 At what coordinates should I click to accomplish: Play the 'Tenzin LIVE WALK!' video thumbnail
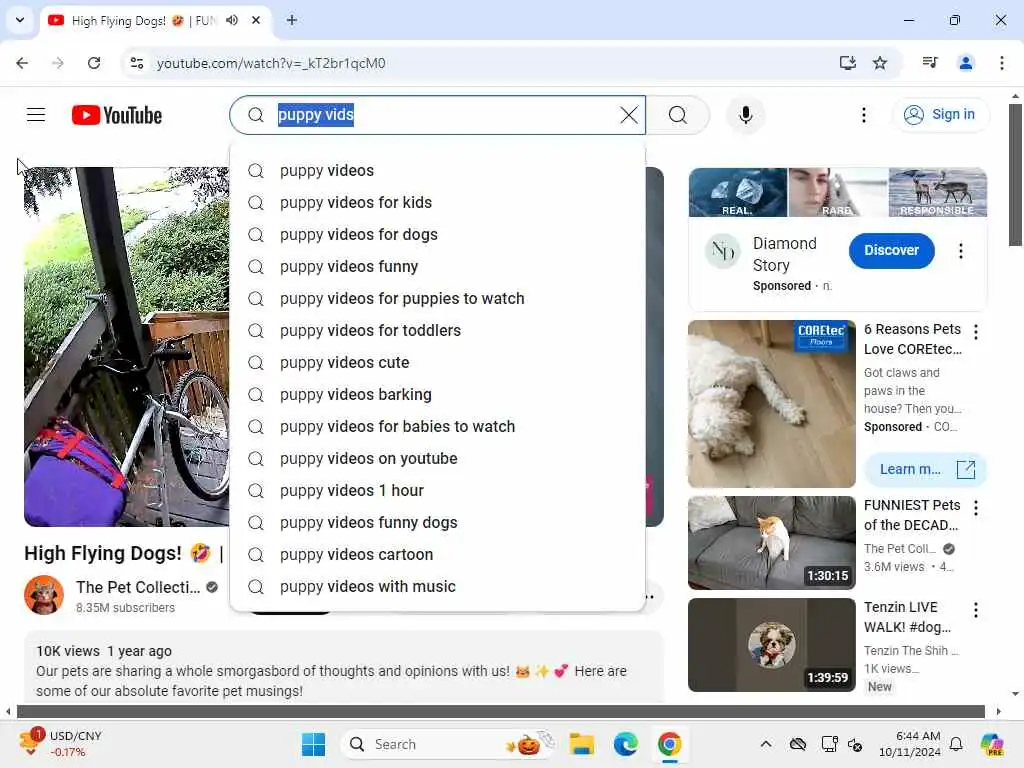(x=771, y=645)
